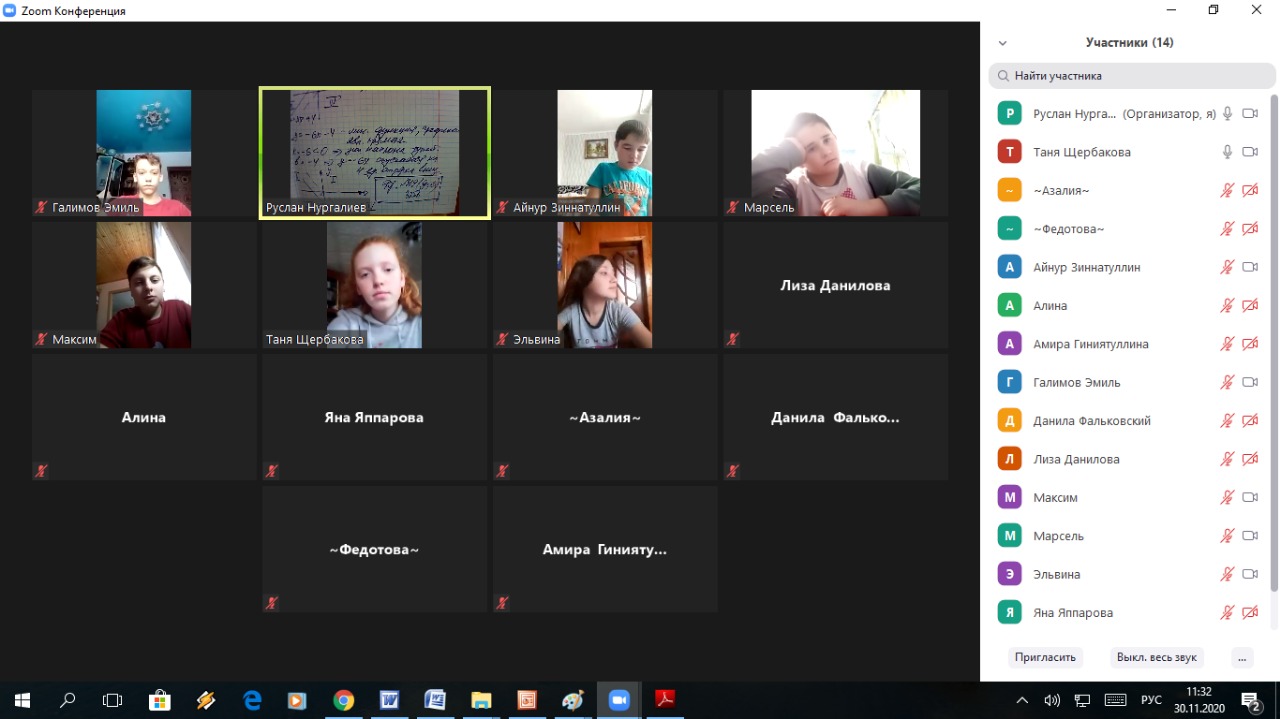Click disabled camera icon beside ~Федотова~
This screenshot has width=1280, height=719.
[1249, 229]
